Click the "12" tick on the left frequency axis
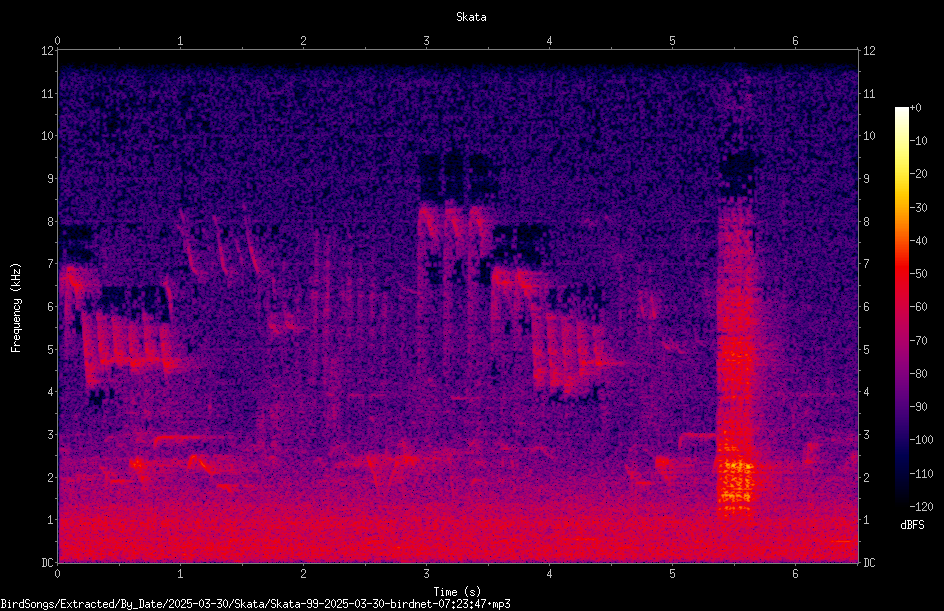This screenshot has width=944, height=611. [48, 51]
